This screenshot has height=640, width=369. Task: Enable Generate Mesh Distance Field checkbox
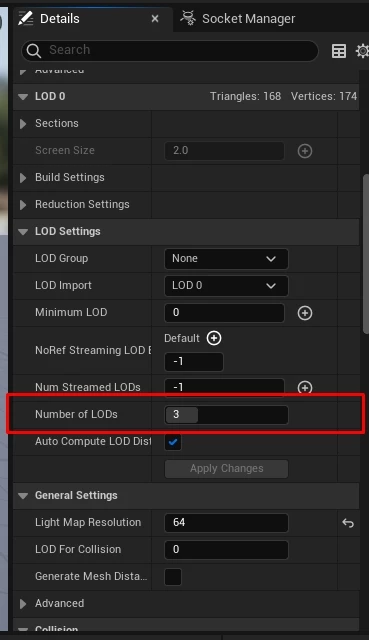(x=173, y=577)
